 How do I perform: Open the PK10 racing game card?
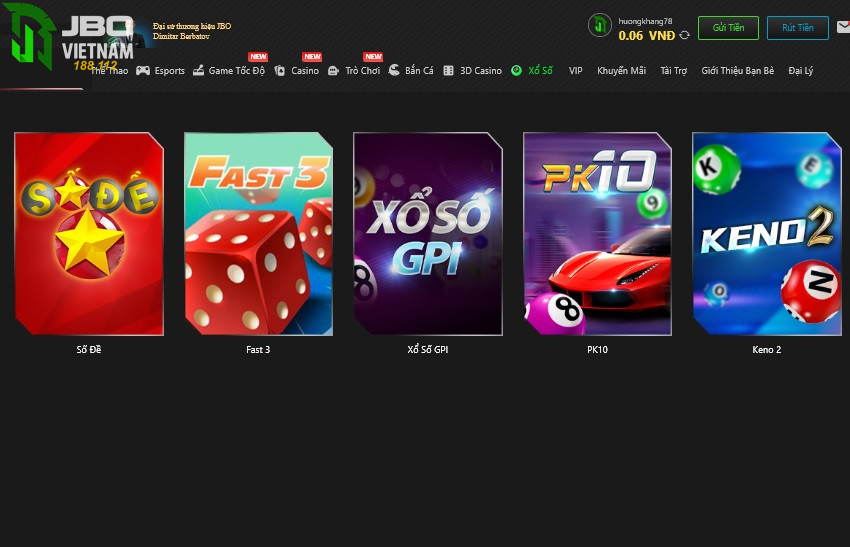(x=597, y=234)
